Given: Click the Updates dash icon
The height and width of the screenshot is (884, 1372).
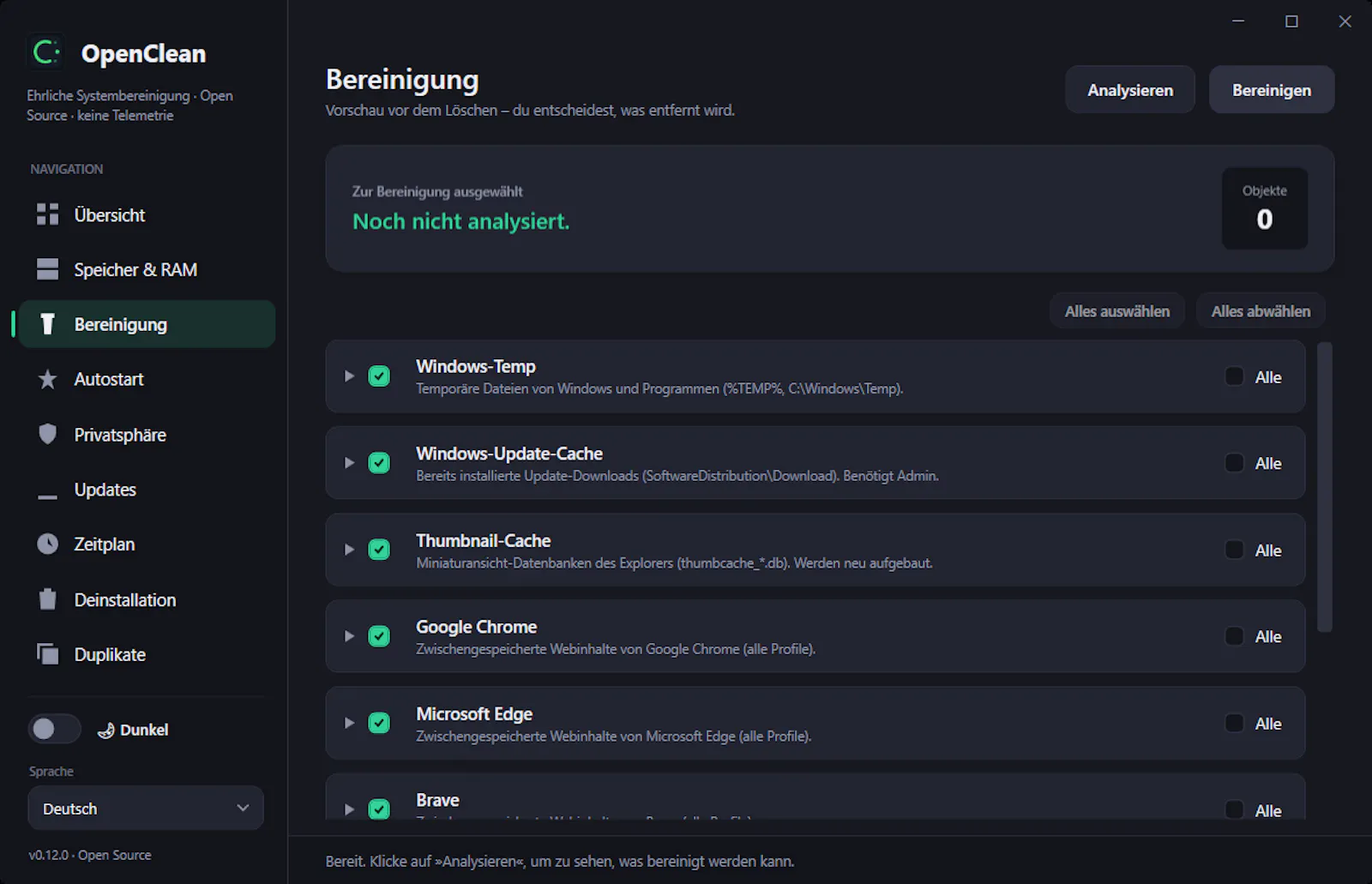Looking at the screenshot, I should point(47,496).
